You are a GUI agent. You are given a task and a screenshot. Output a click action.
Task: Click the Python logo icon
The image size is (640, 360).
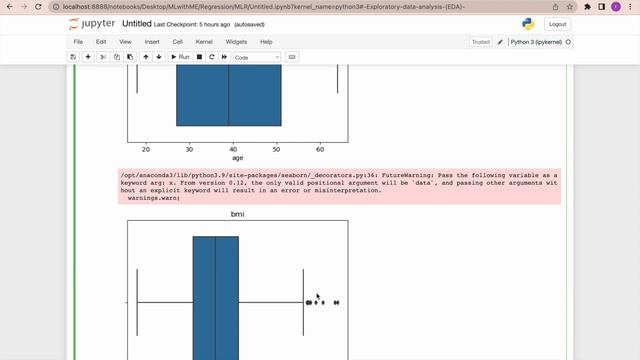point(528,24)
